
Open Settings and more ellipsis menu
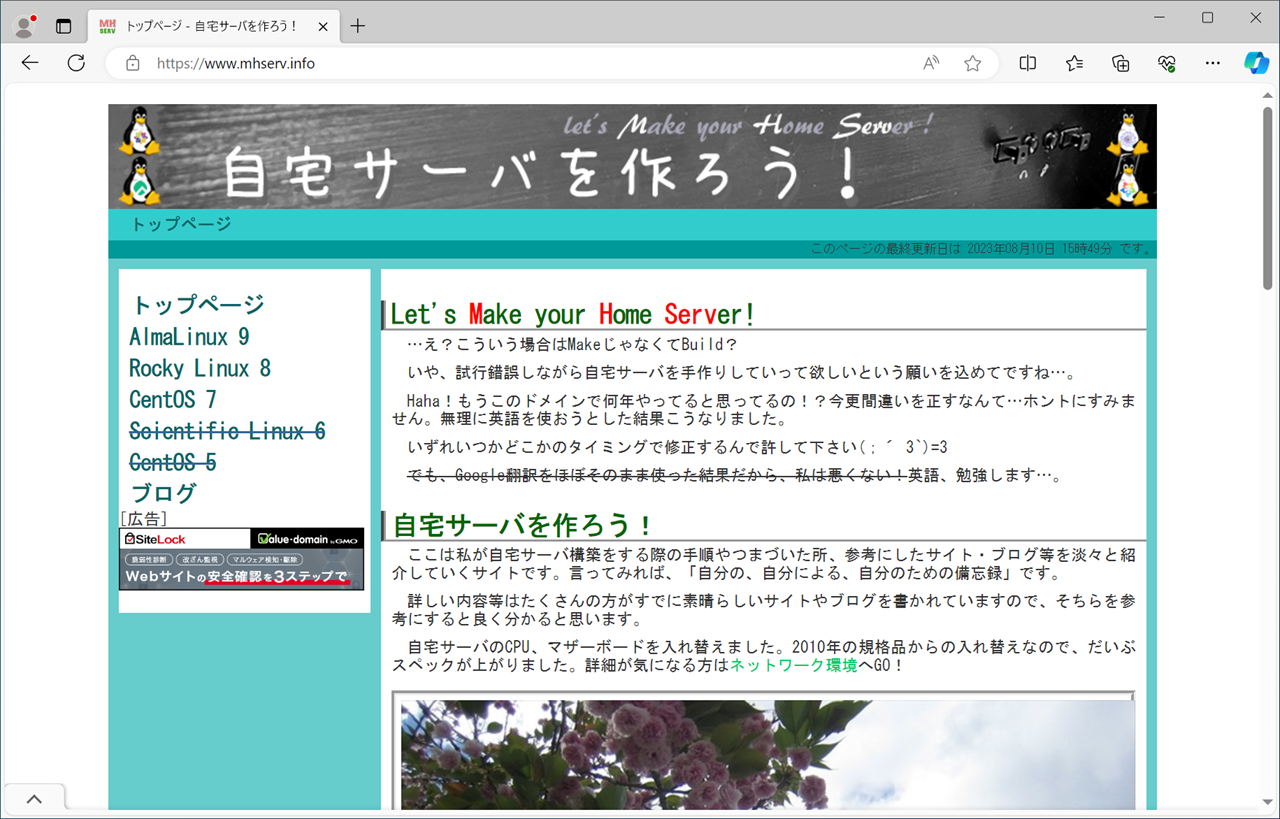1212,63
